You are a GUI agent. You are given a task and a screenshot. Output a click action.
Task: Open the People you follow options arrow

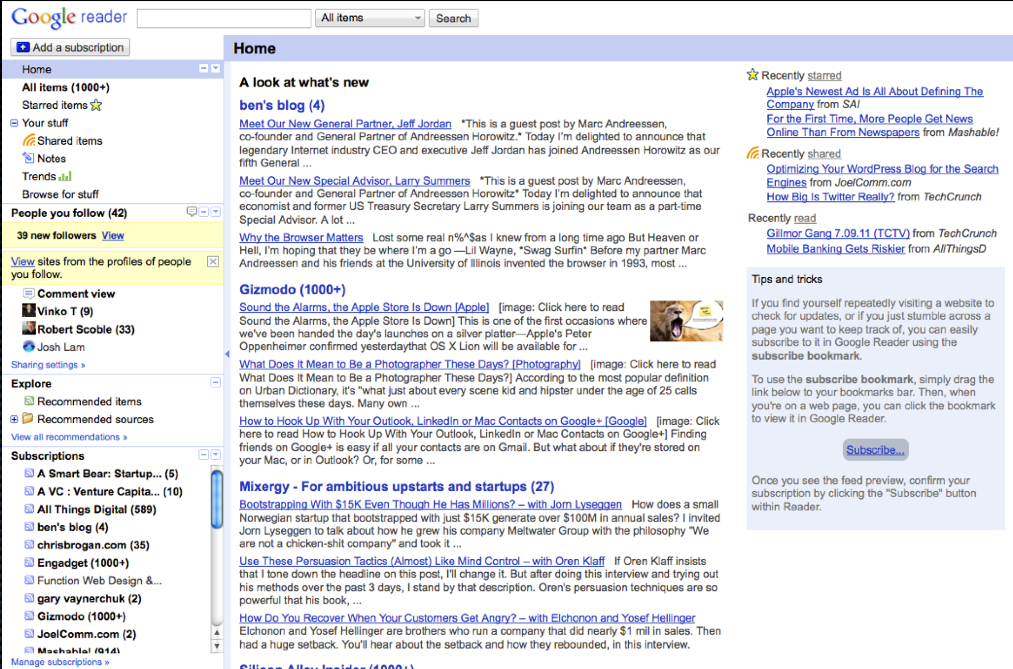coord(216,212)
